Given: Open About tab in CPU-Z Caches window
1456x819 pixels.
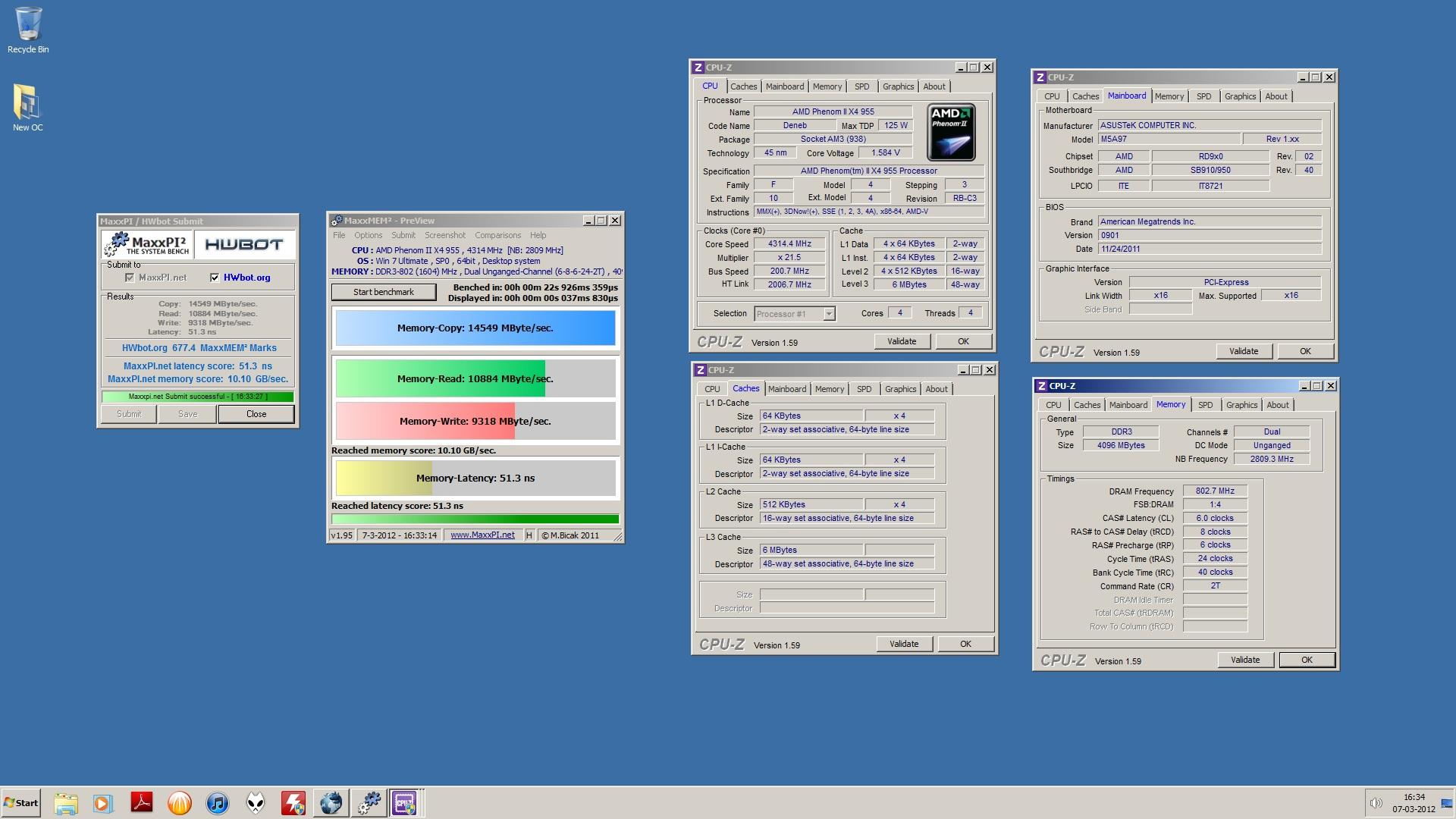Looking at the screenshot, I should coord(937,389).
